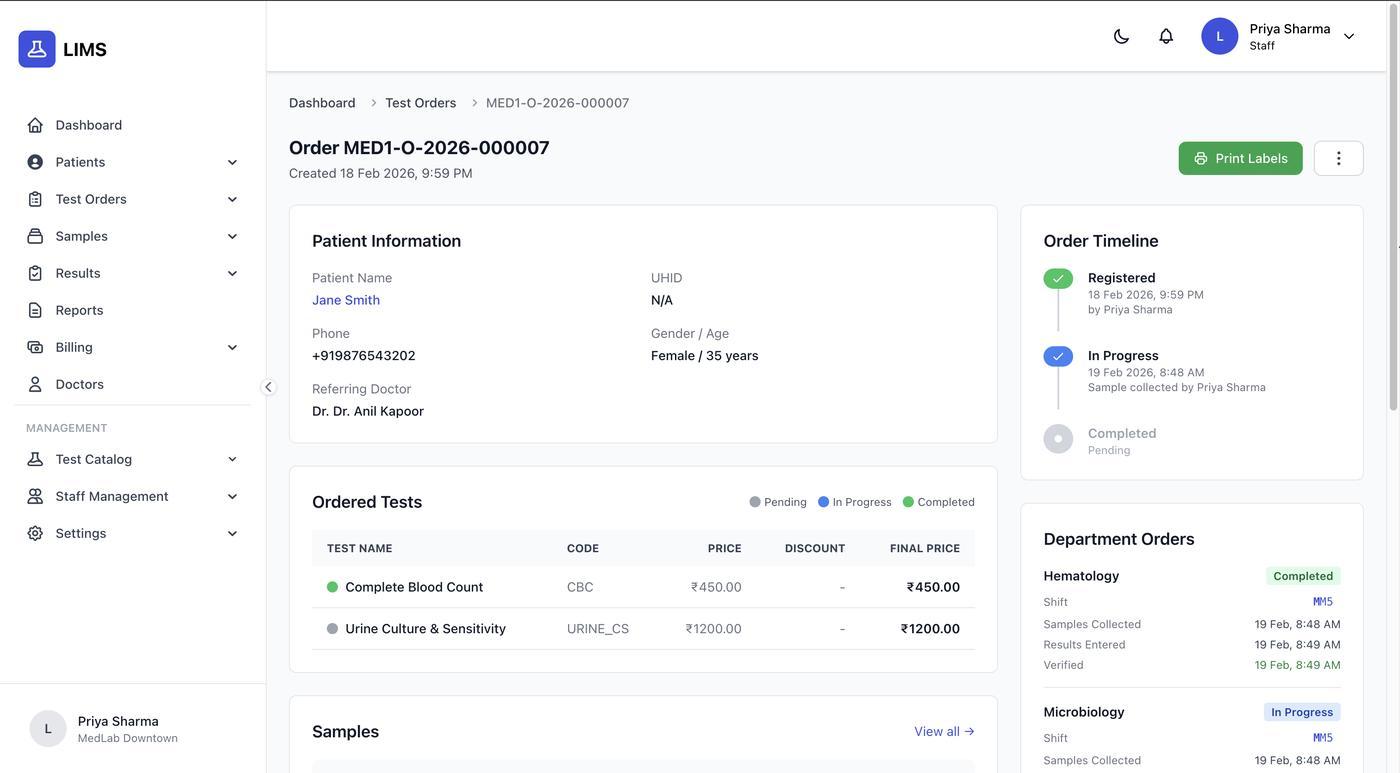
Task: Click the Print Labels button
Action: (1240, 158)
